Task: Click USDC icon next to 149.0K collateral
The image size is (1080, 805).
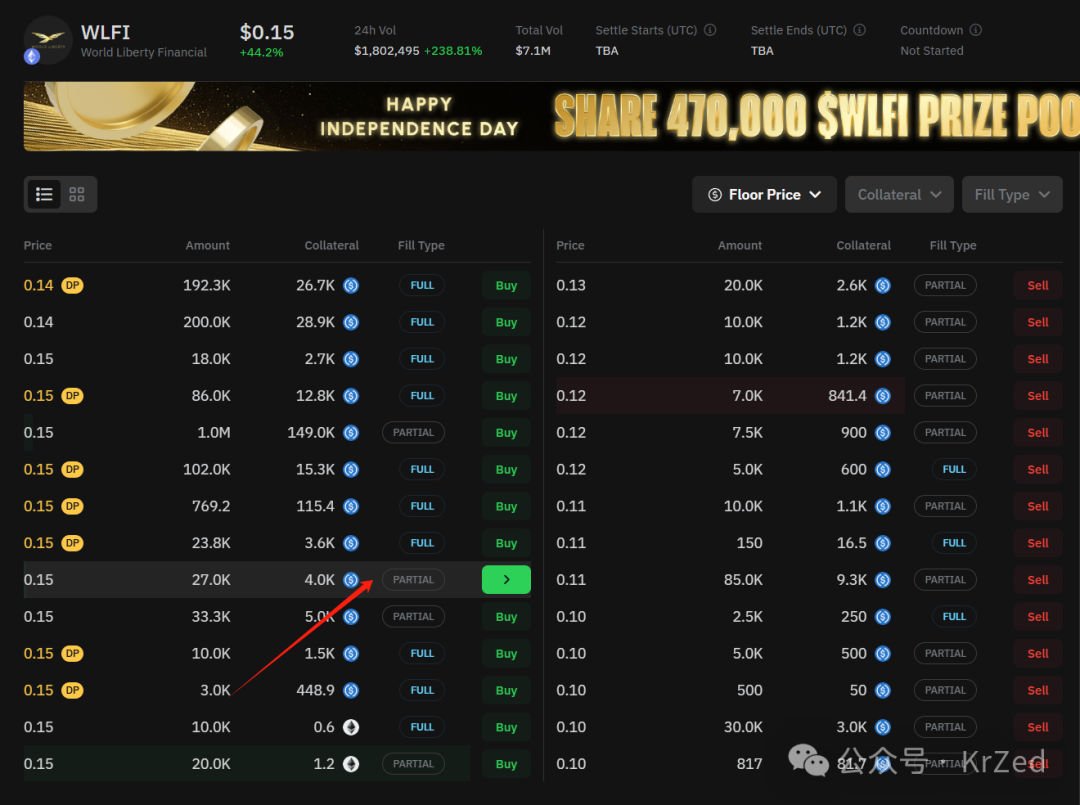Action: pos(351,432)
